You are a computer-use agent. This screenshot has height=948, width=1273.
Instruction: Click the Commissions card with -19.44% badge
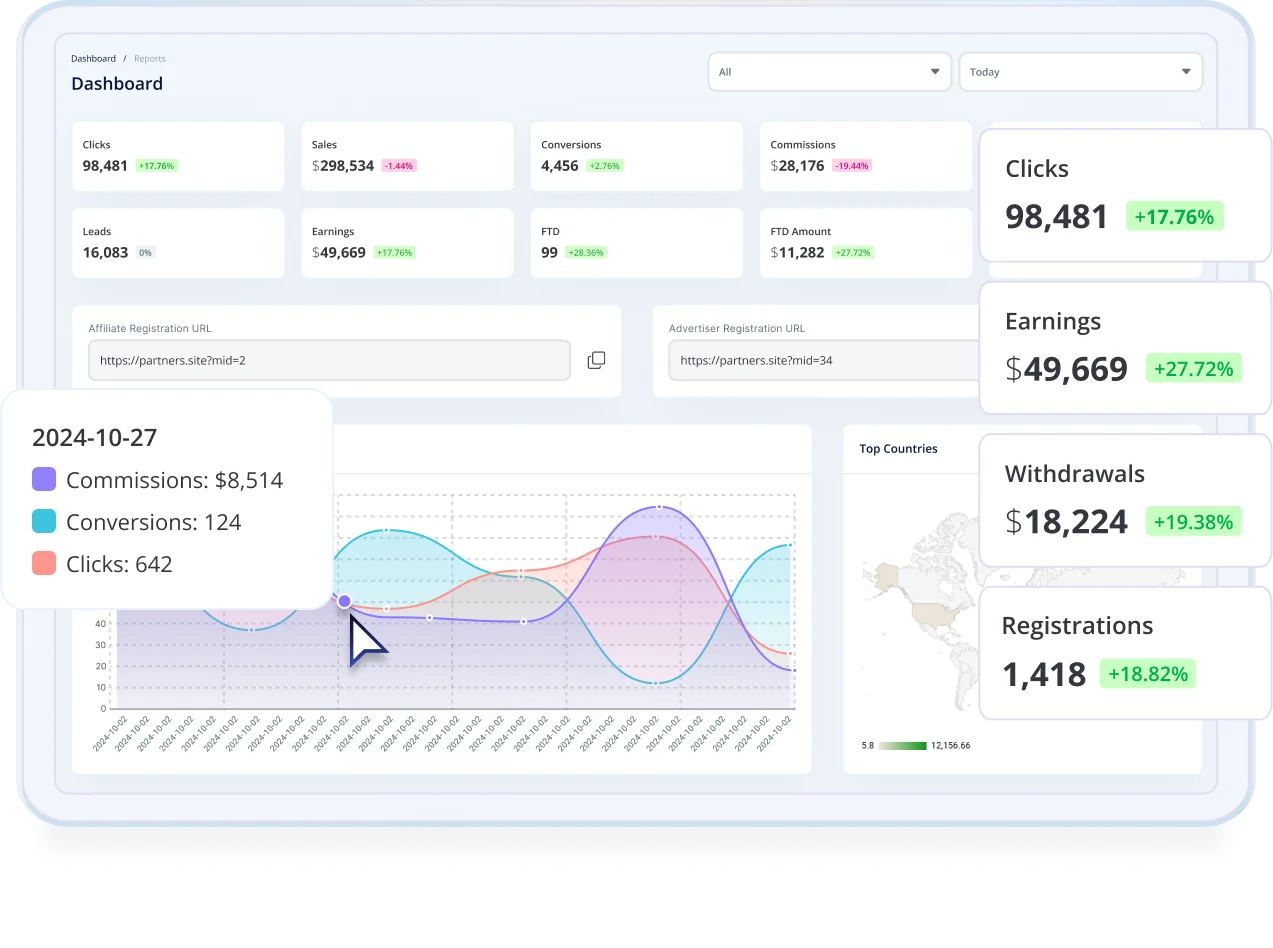(866, 156)
